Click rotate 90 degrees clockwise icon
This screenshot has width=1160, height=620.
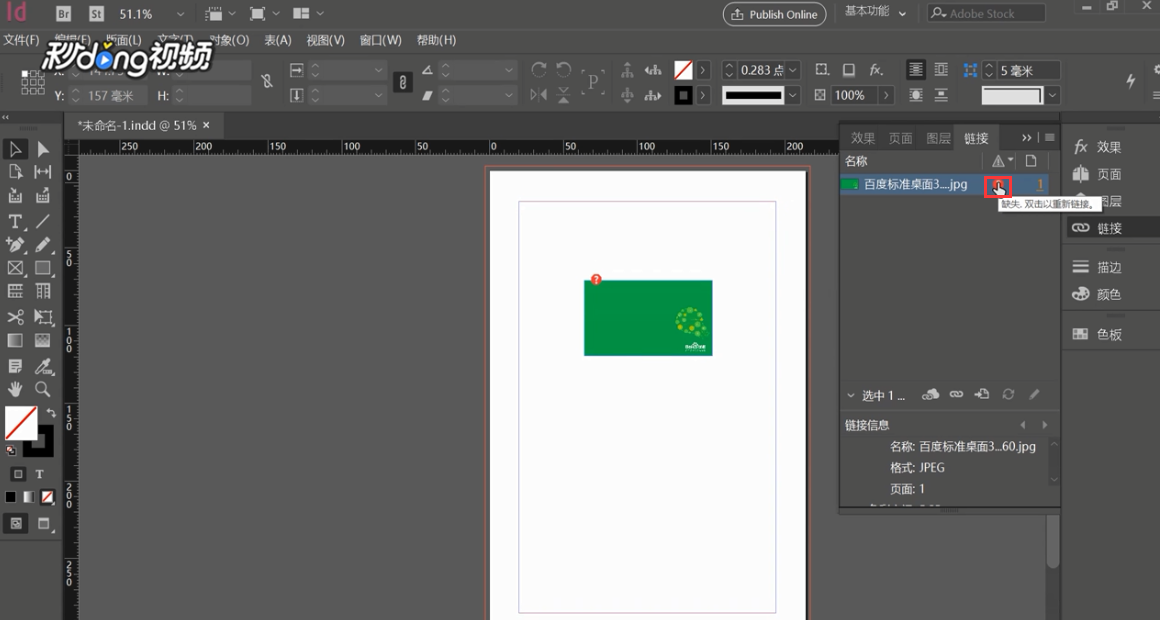tap(539, 70)
